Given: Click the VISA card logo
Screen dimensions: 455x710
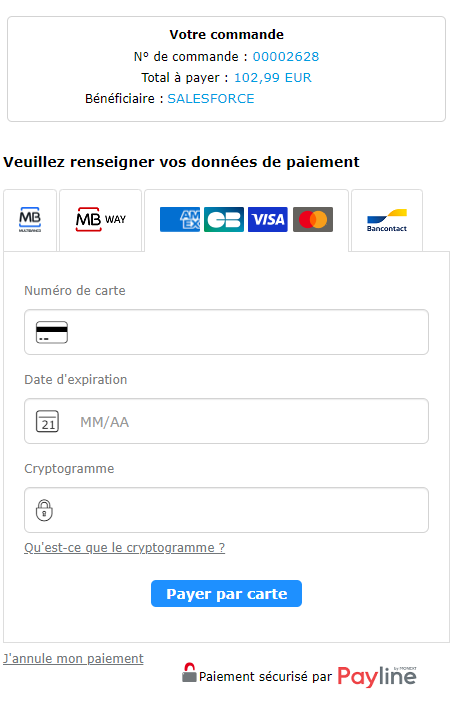Looking at the screenshot, I should click(x=268, y=220).
